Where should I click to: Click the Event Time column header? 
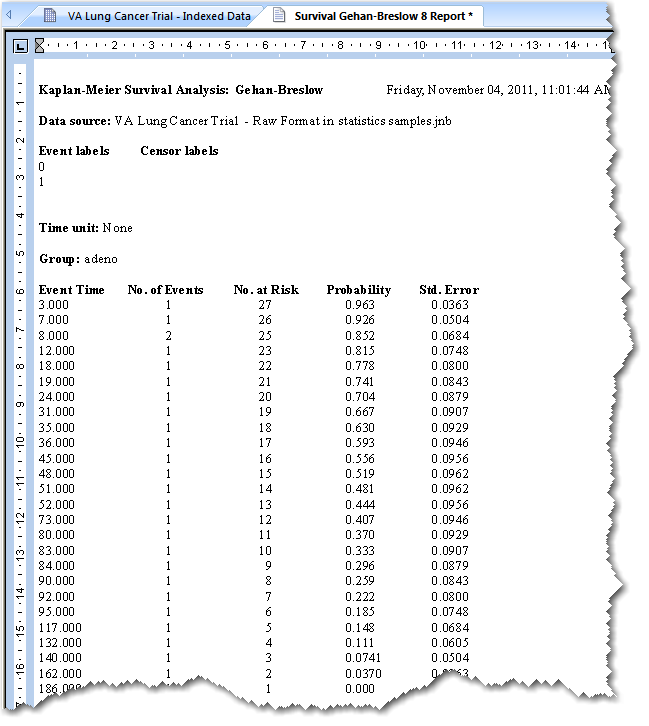72,290
